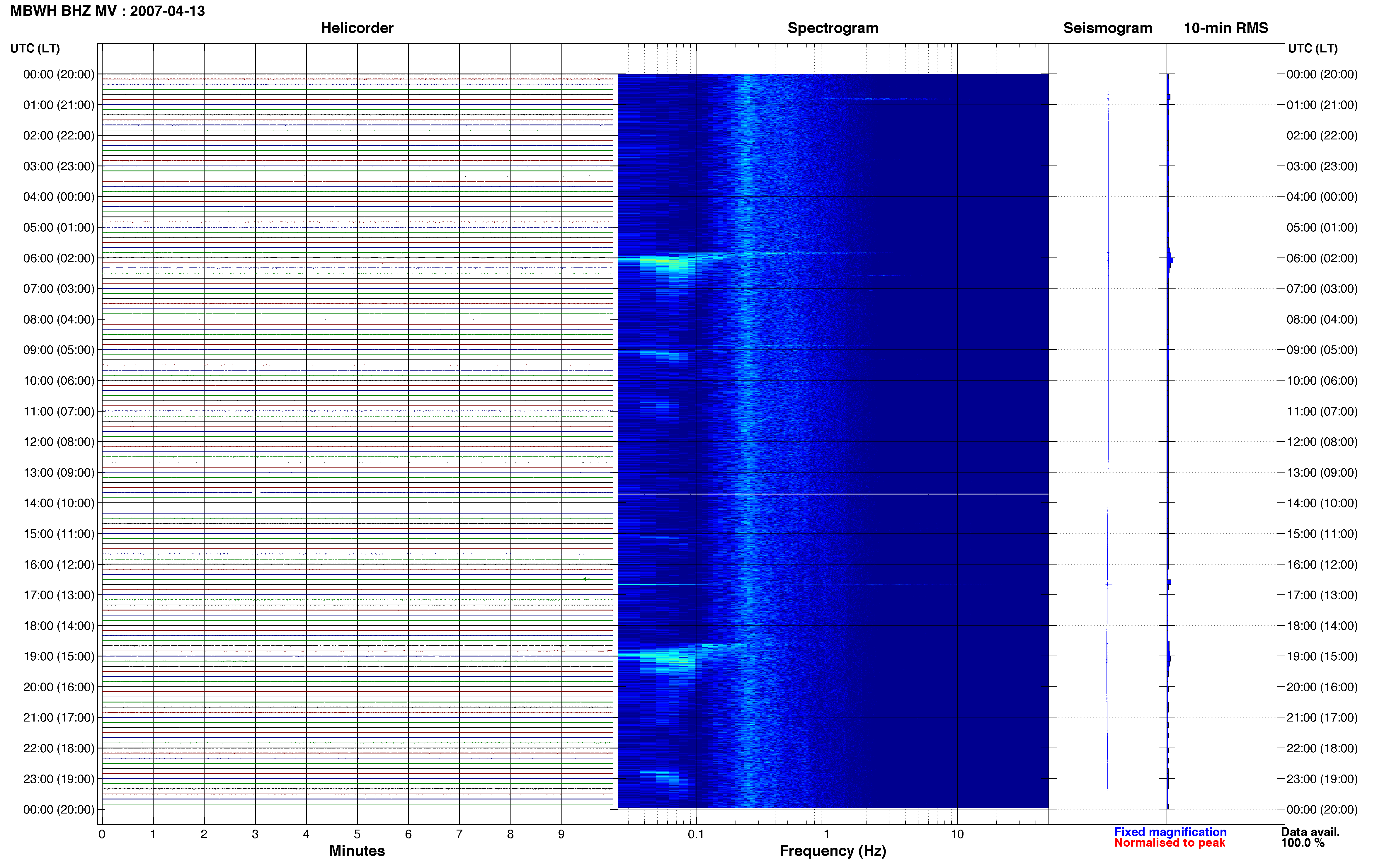Click 20:00 (16:00) on the RMS-side time axis
This screenshot has height=868, width=1389.
pyautogui.click(x=1322, y=687)
